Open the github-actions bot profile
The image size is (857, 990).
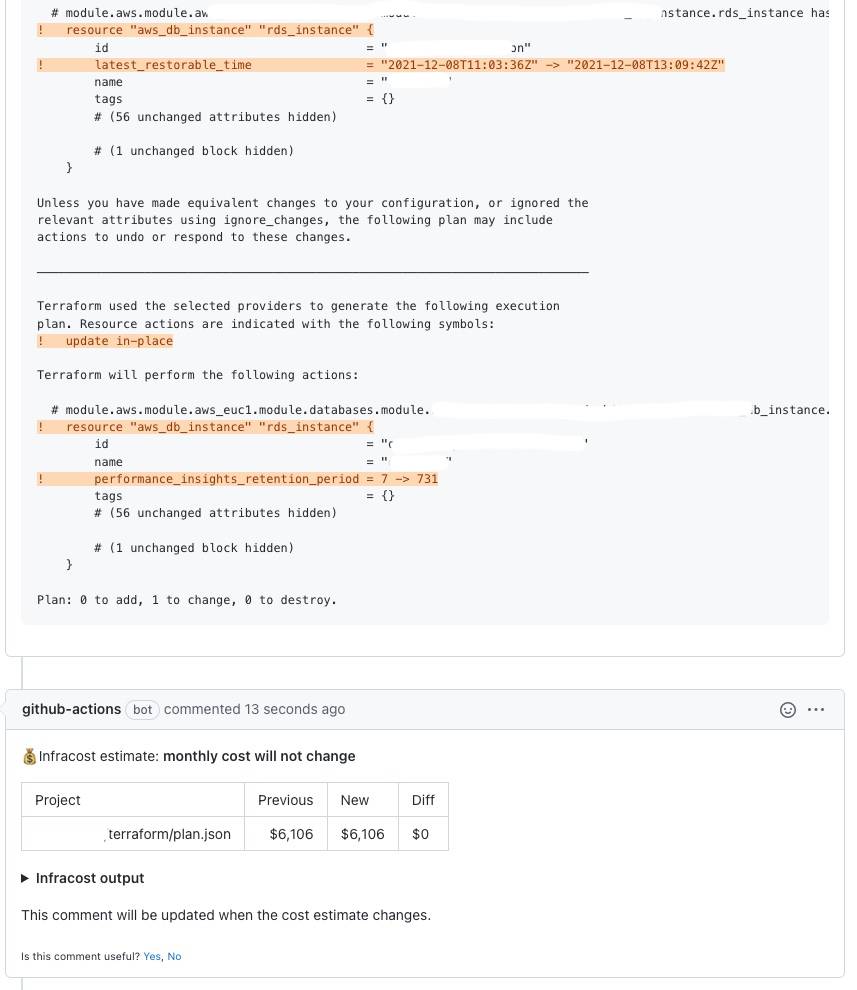coord(71,709)
